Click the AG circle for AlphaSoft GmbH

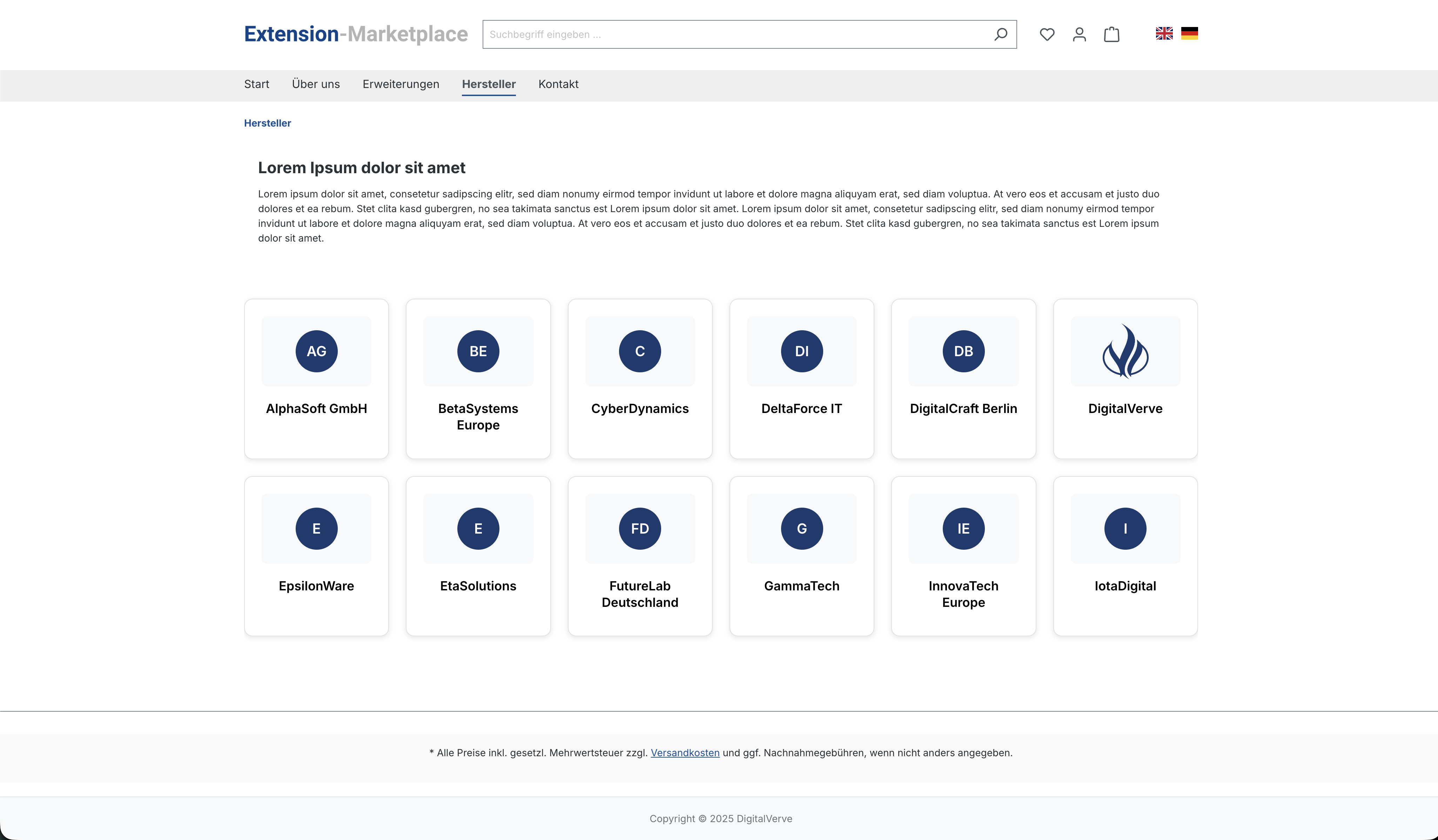[316, 351]
